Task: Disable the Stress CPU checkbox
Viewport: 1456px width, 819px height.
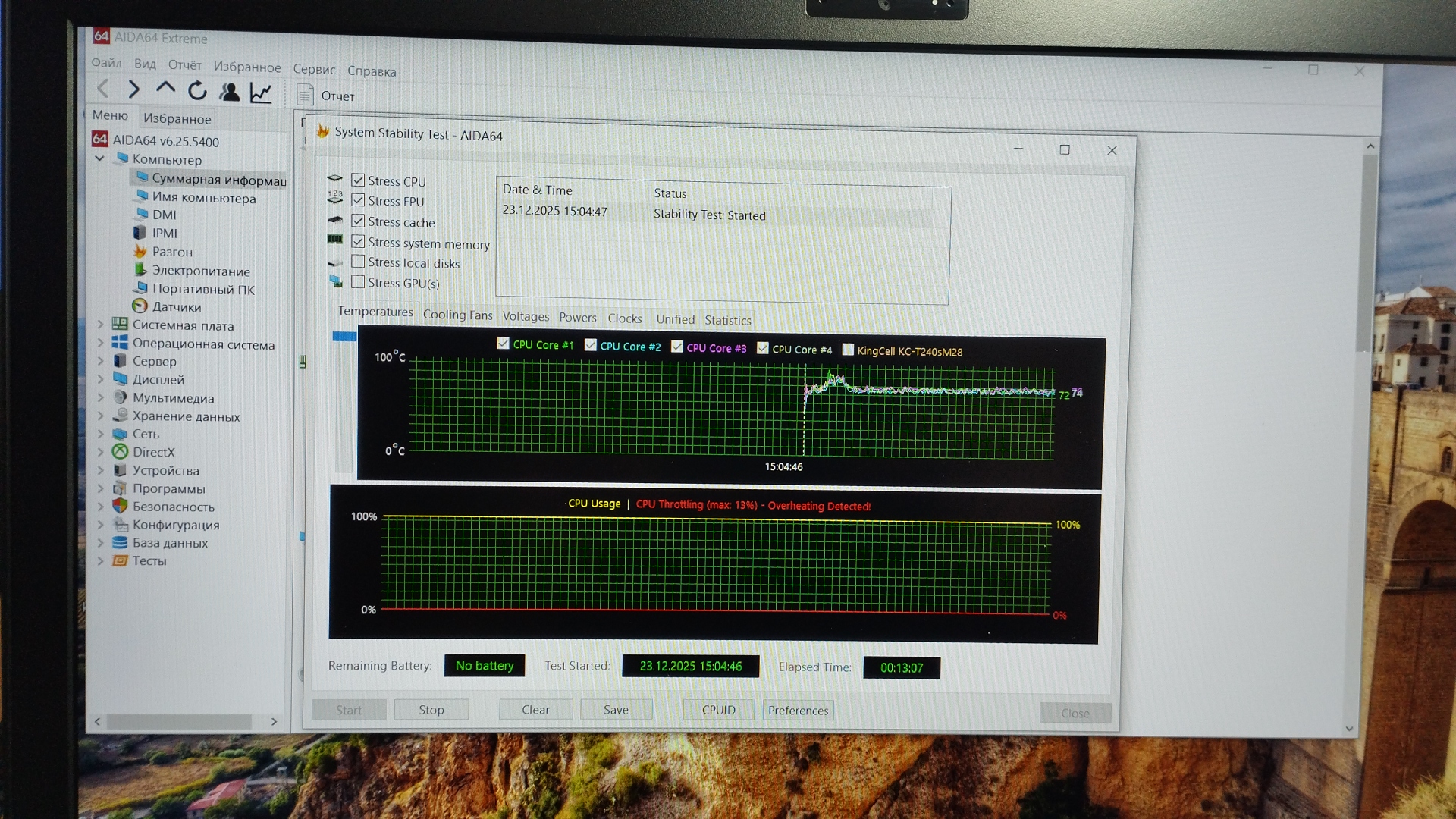Action: (x=358, y=180)
